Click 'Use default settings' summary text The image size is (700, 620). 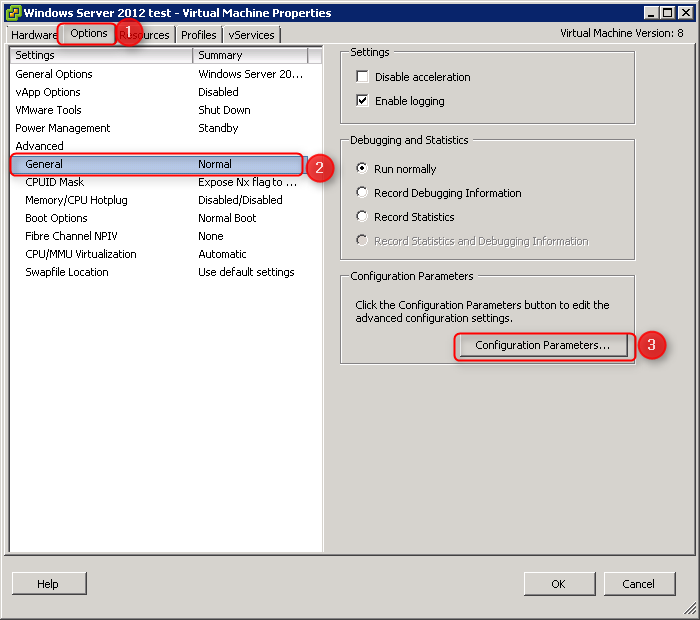(246, 272)
